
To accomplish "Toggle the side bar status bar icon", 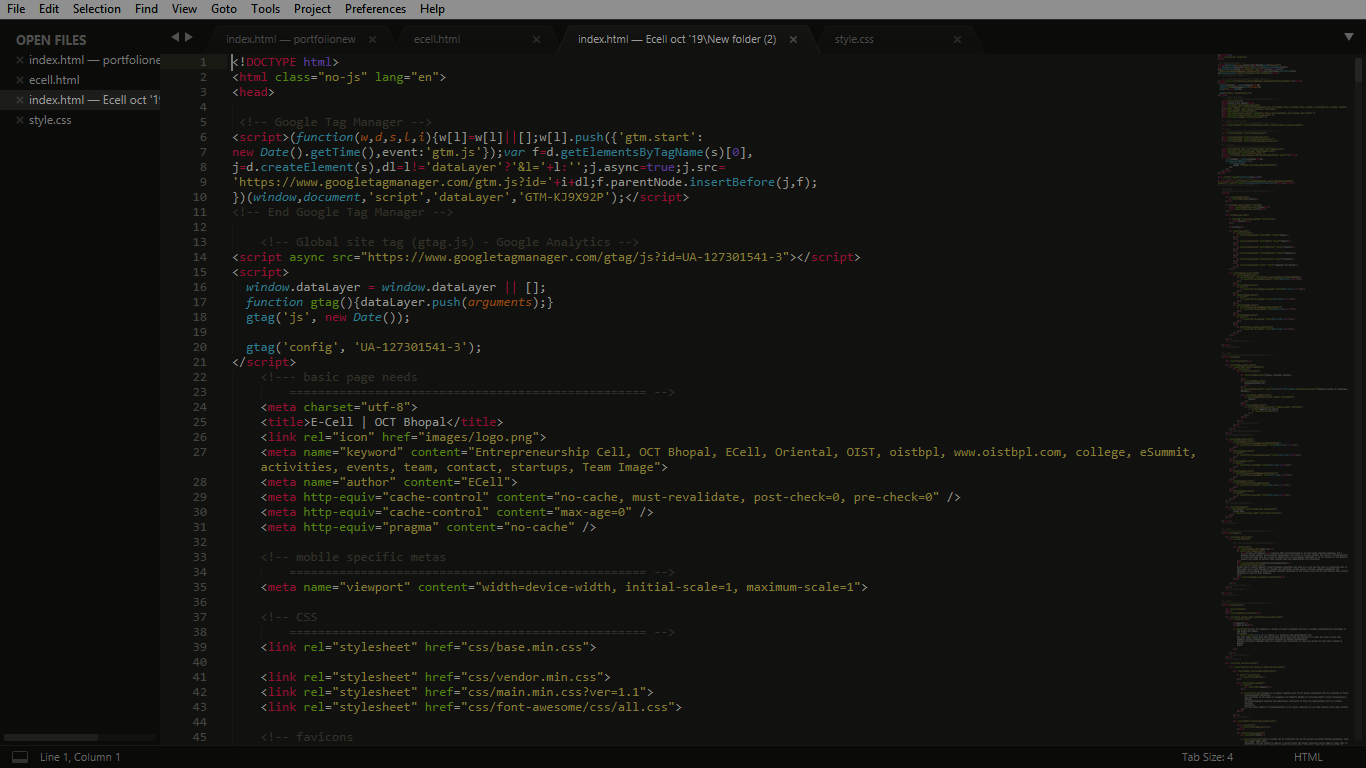I will pos(19,757).
